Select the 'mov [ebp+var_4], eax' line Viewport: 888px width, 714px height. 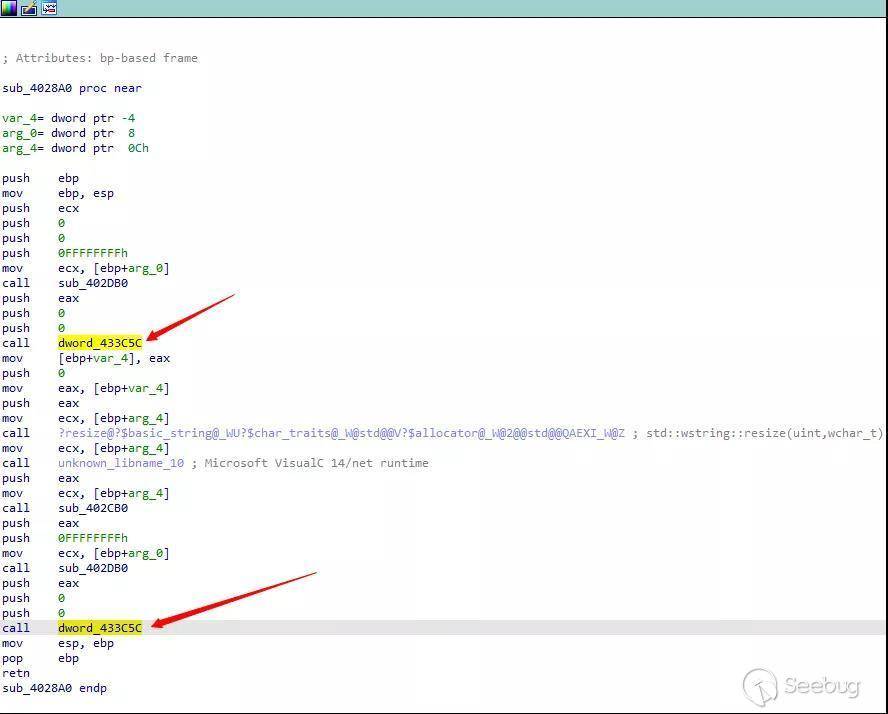pyautogui.click(x=86, y=358)
